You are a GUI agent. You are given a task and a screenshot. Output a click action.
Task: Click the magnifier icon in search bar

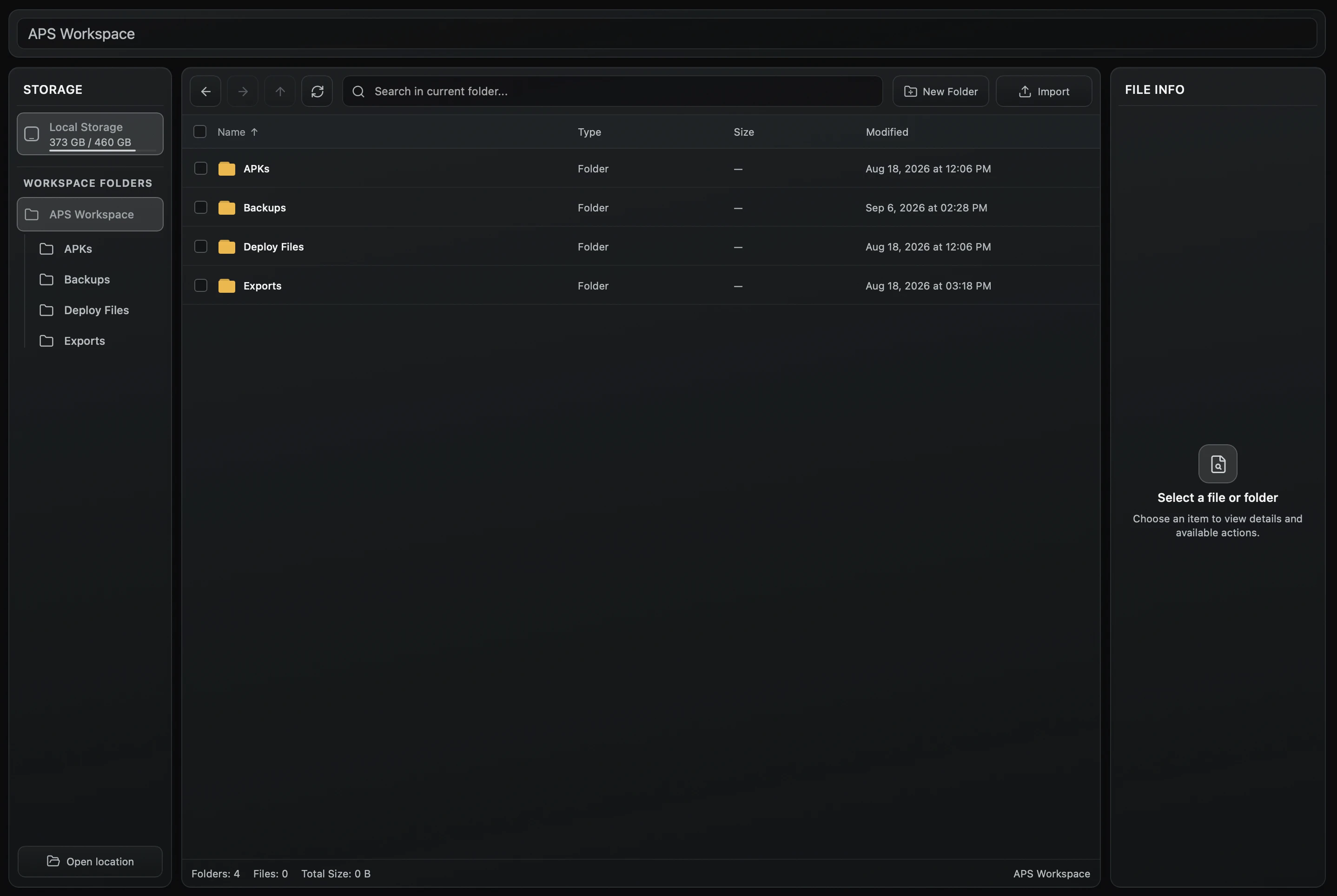tap(358, 92)
